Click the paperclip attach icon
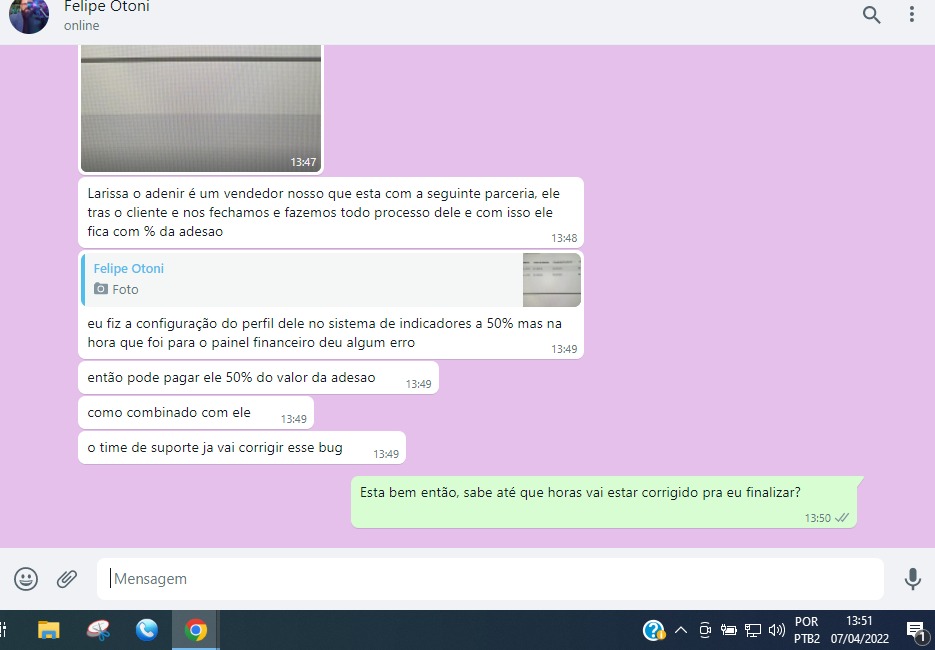Screen dimensions: 935x650 (x=67, y=578)
